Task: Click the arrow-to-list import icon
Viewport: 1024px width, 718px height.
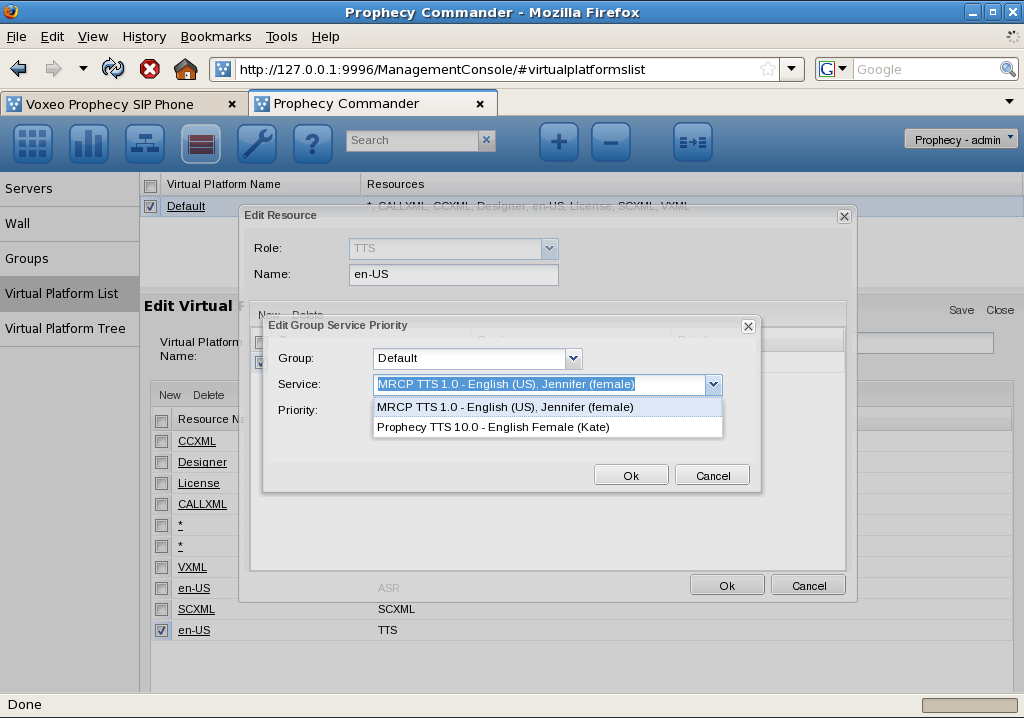Action: tap(693, 142)
